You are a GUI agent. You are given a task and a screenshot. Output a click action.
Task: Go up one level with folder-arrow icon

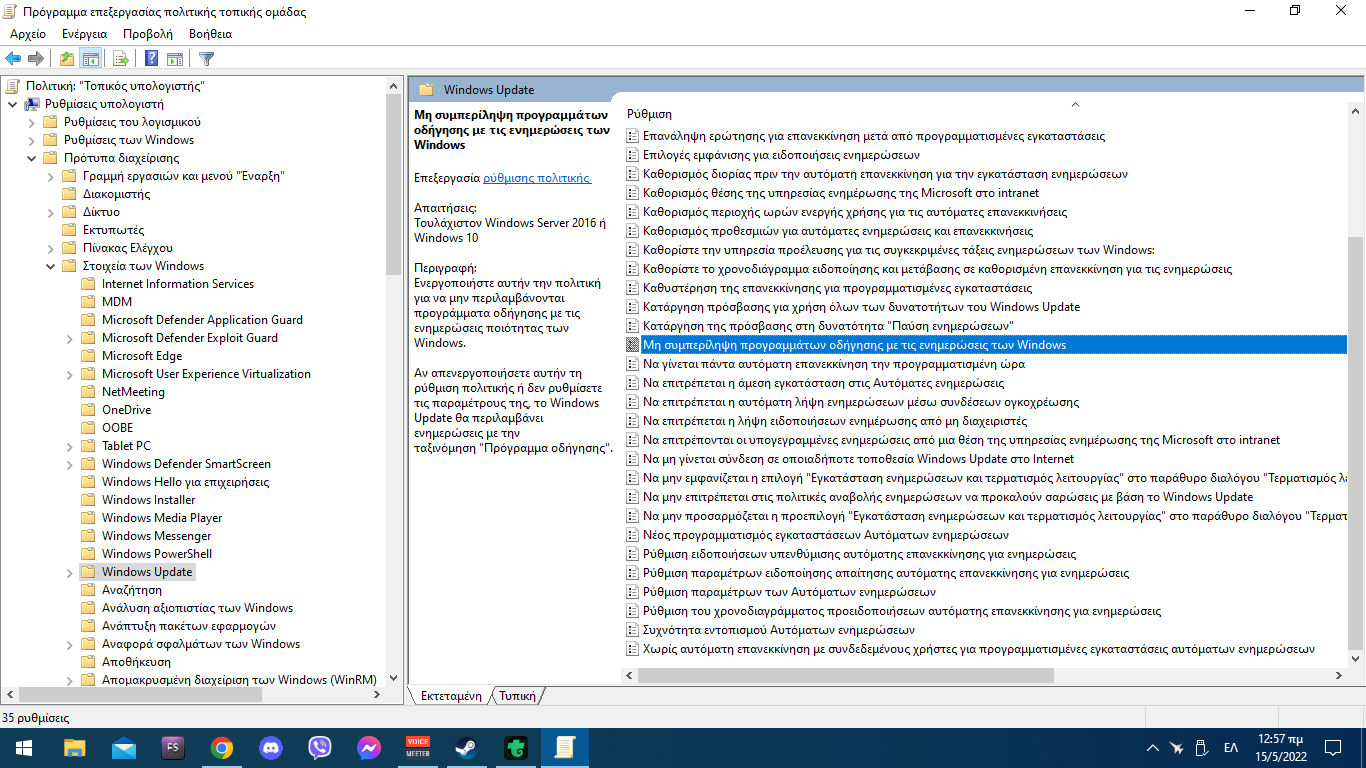coord(67,58)
